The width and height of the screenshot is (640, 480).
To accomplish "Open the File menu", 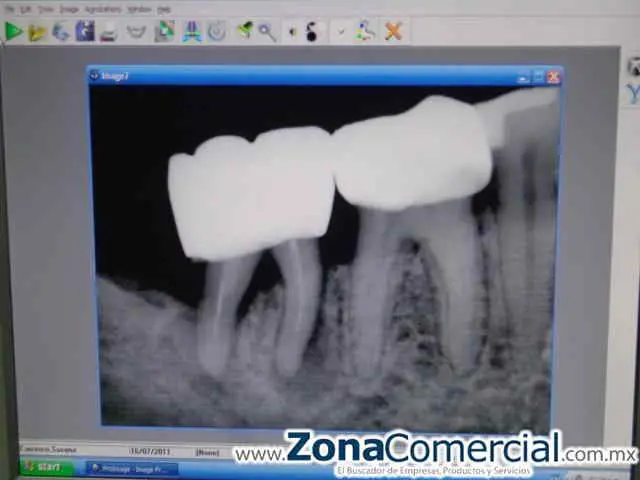I will [x=8, y=9].
